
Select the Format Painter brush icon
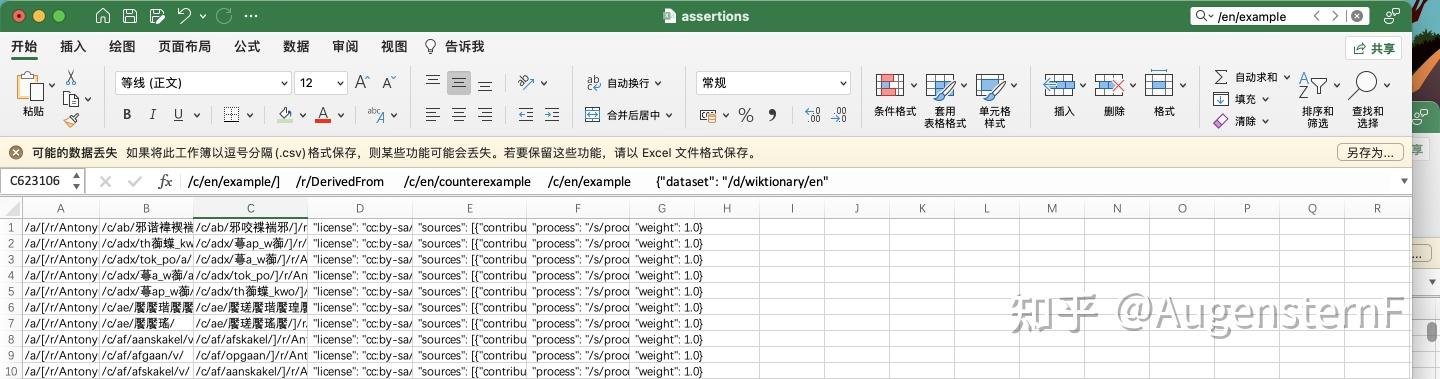pyautogui.click(x=72, y=120)
